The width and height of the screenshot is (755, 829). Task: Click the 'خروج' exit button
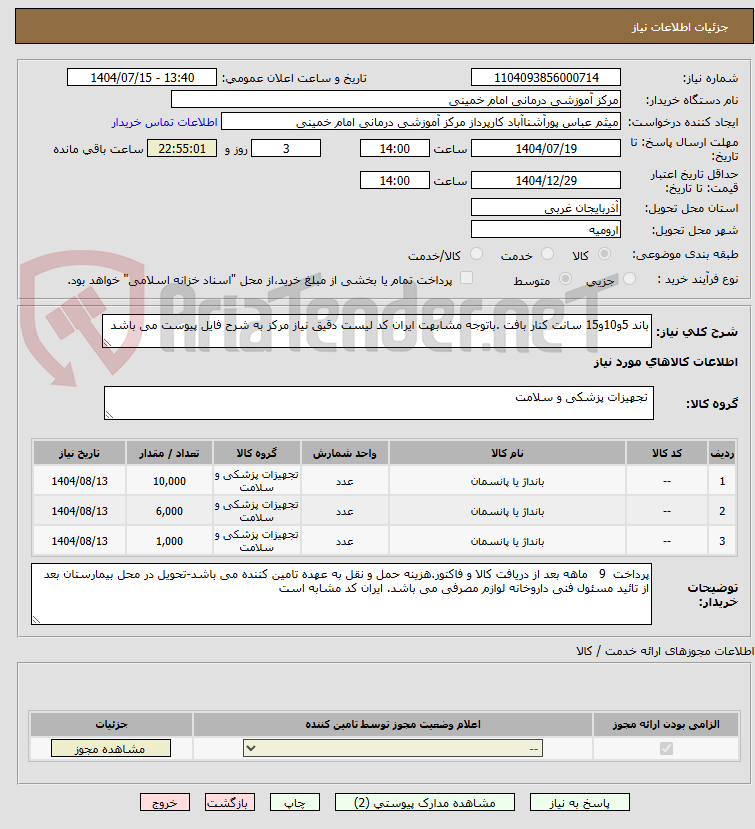click(164, 803)
